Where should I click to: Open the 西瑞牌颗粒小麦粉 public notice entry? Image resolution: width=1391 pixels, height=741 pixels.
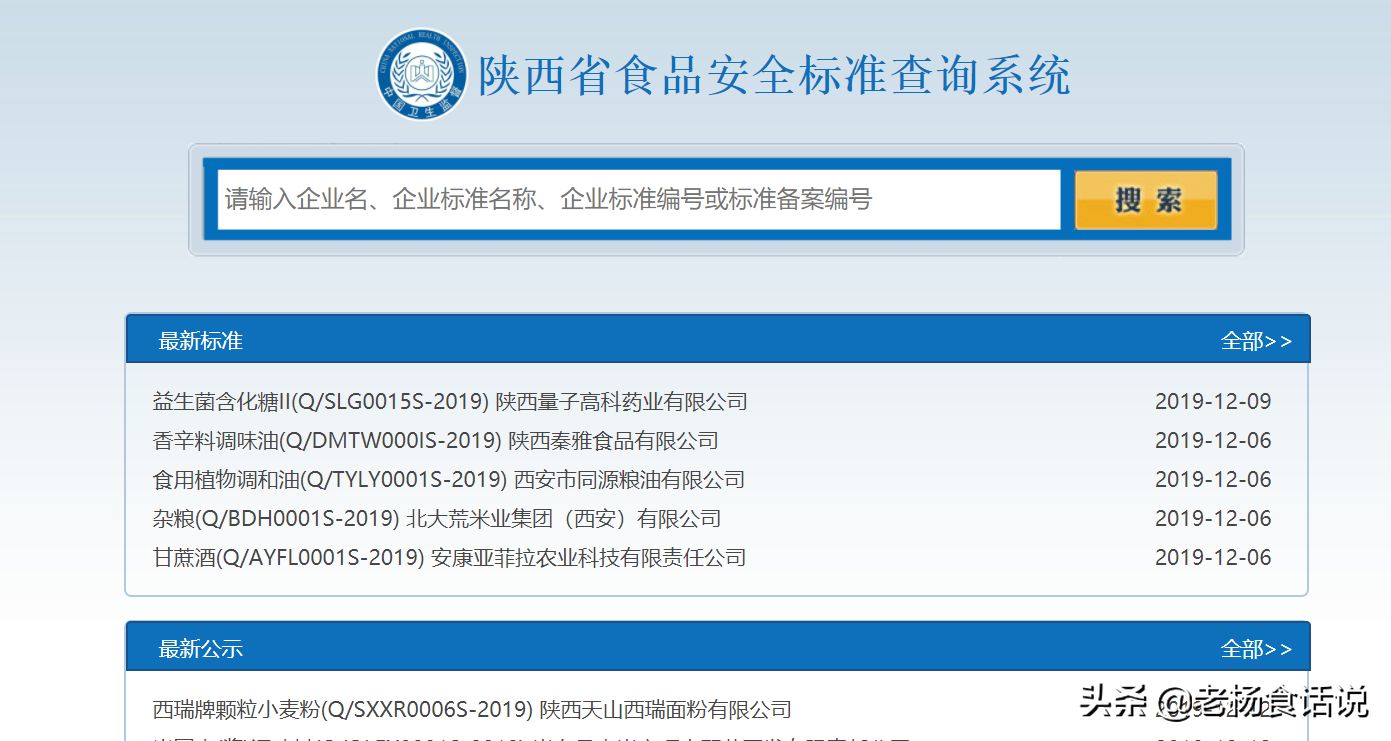point(471,710)
